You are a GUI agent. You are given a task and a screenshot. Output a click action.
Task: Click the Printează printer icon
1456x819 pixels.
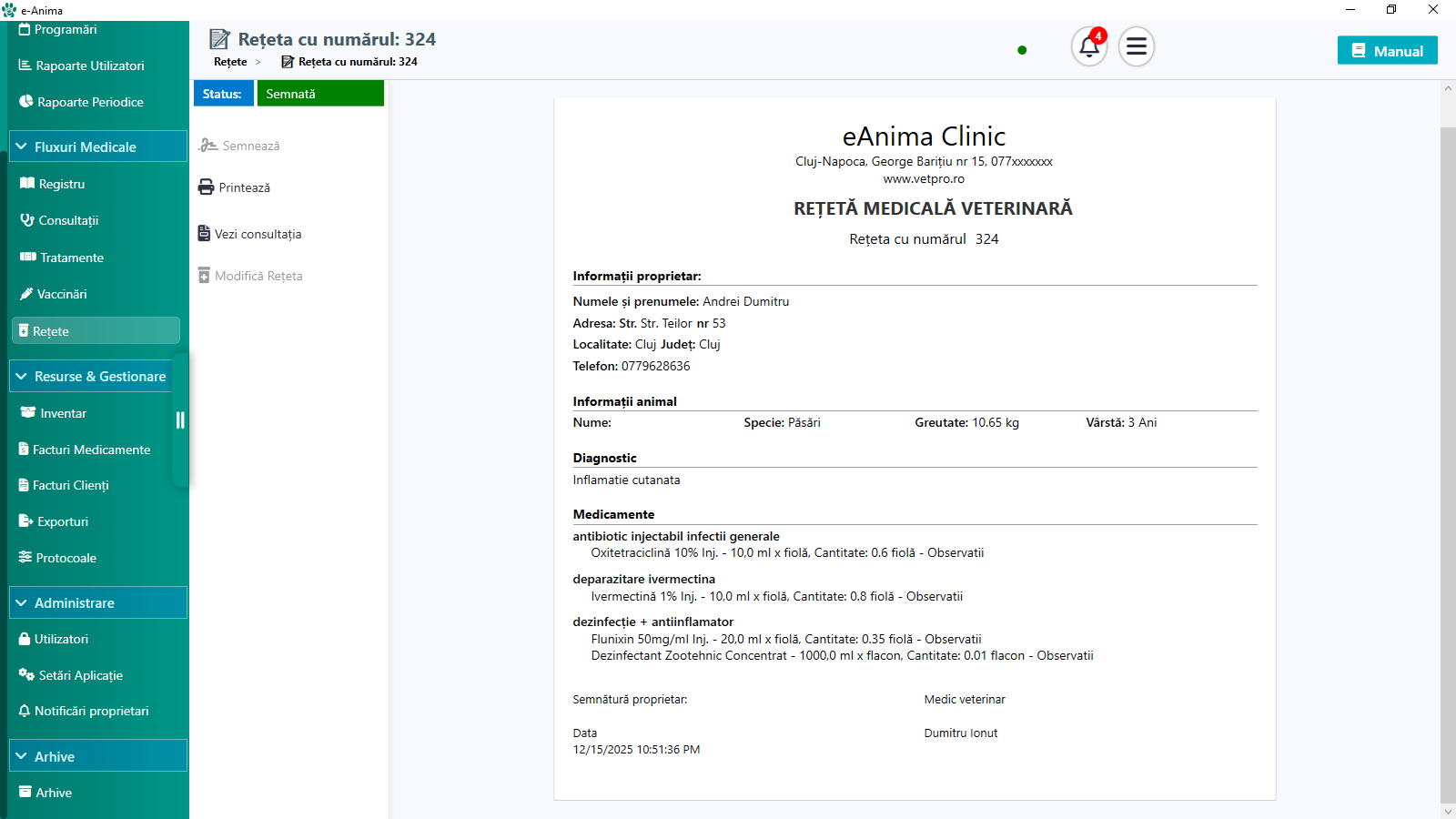(x=207, y=187)
